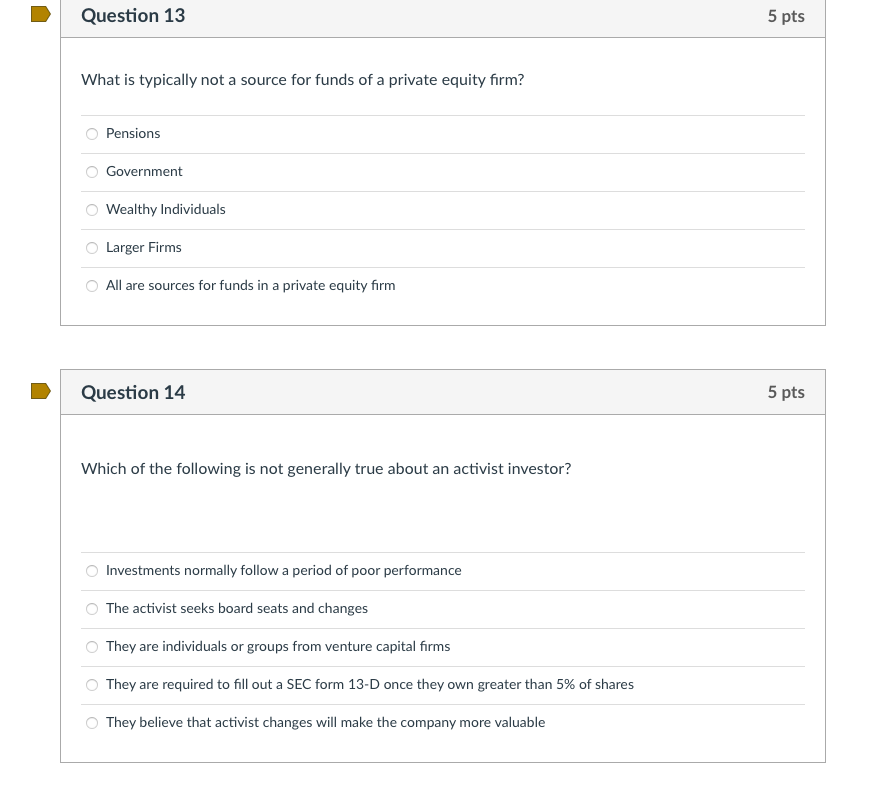Select 'The activist seeks board seats and changes'
This screenshot has width=881, height=793.
[92, 609]
